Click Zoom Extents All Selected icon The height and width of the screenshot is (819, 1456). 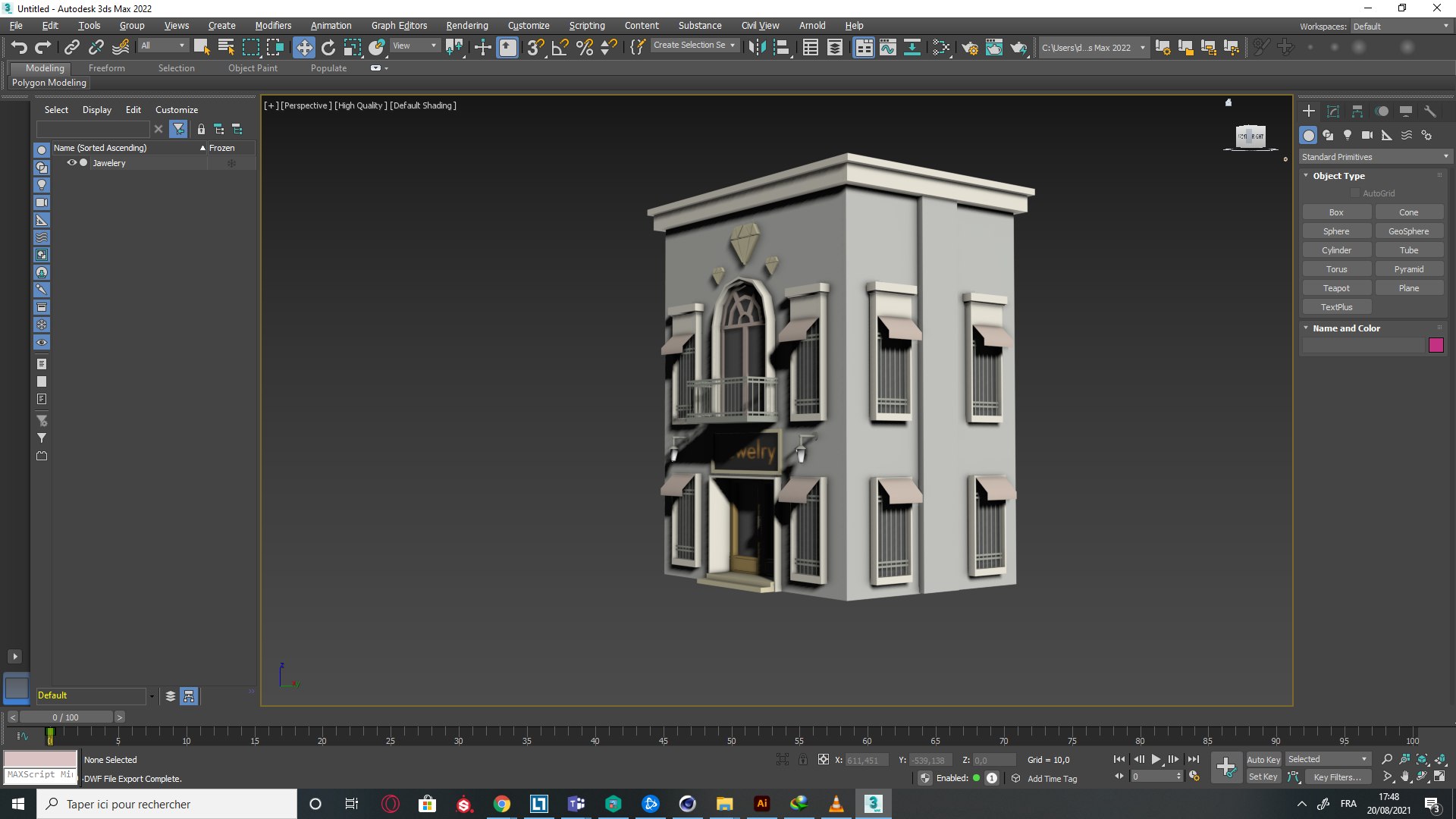click(1440, 759)
